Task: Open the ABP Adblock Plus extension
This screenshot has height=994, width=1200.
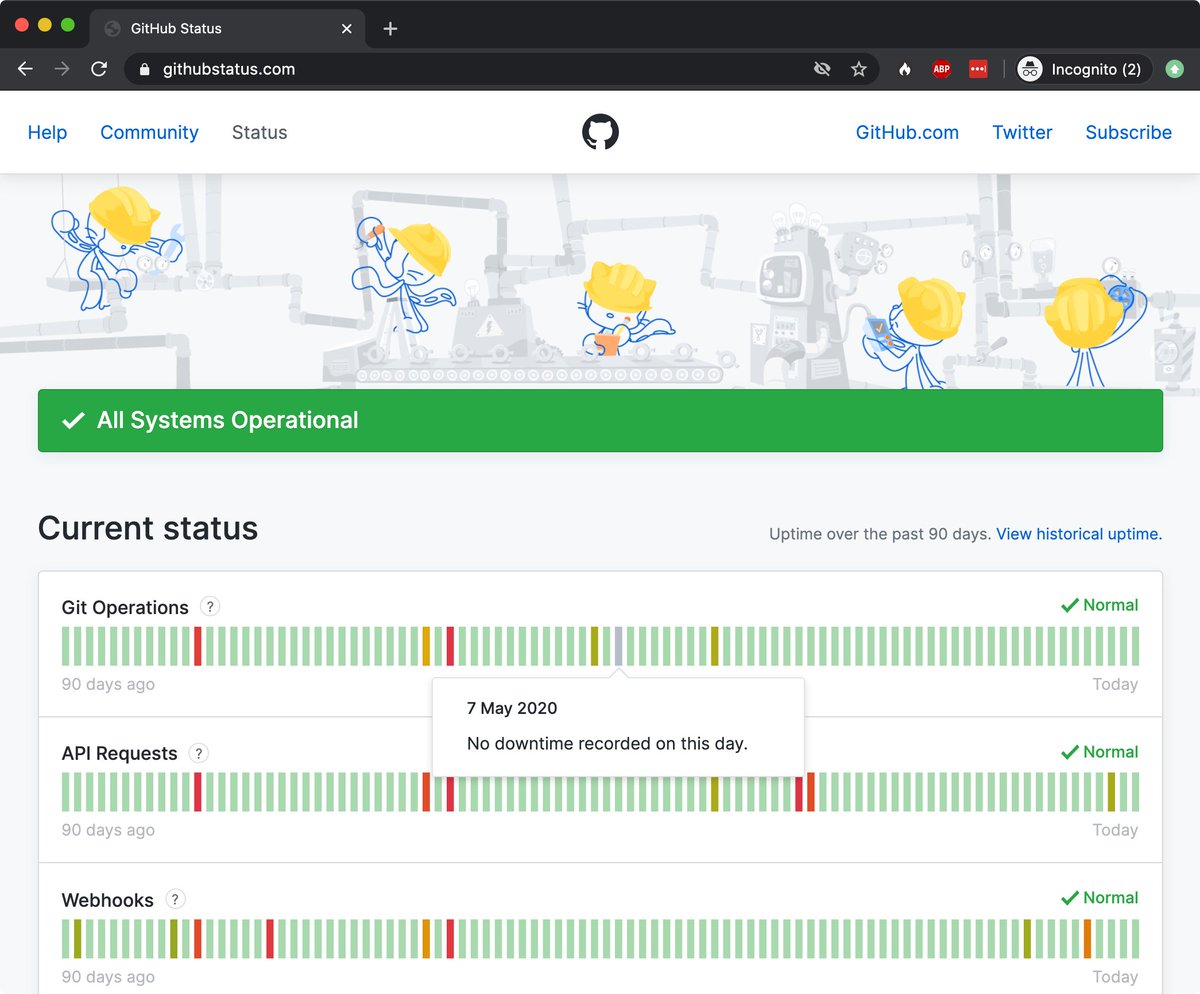Action: point(941,69)
